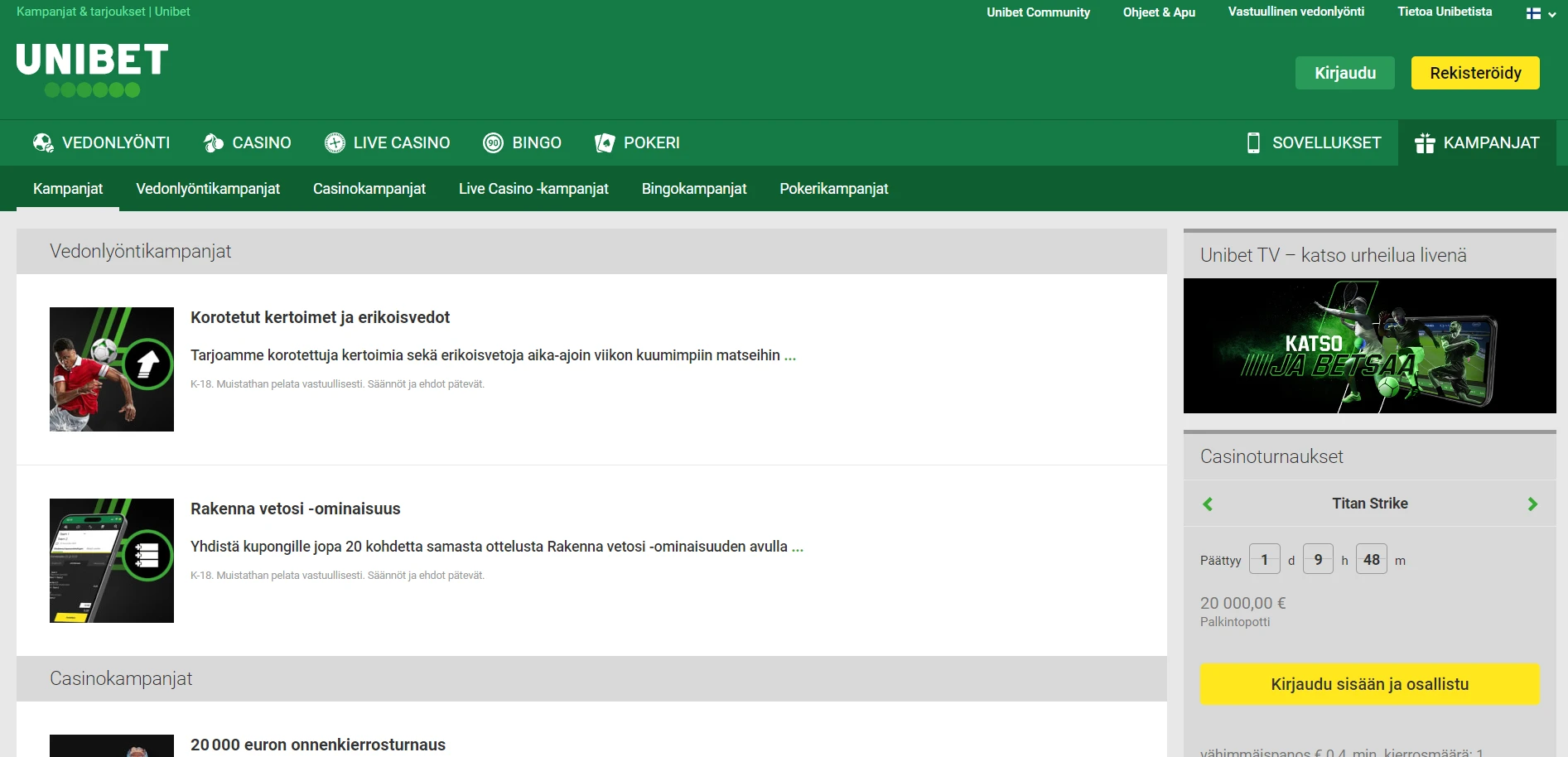Switch to Live Casino -kampanjat tab
This screenshot has width=1568, height=757.
coord(533,189)
